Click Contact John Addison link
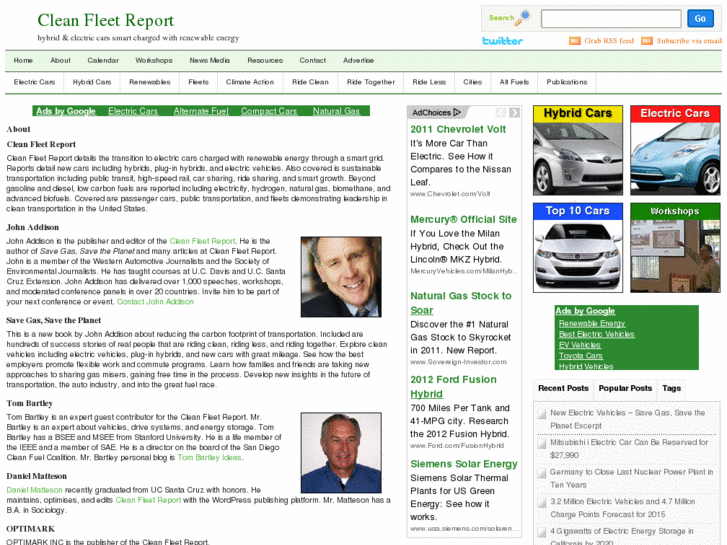Viewport: 727px width, 545px height. pyautogui.click(x=155, y=301)
